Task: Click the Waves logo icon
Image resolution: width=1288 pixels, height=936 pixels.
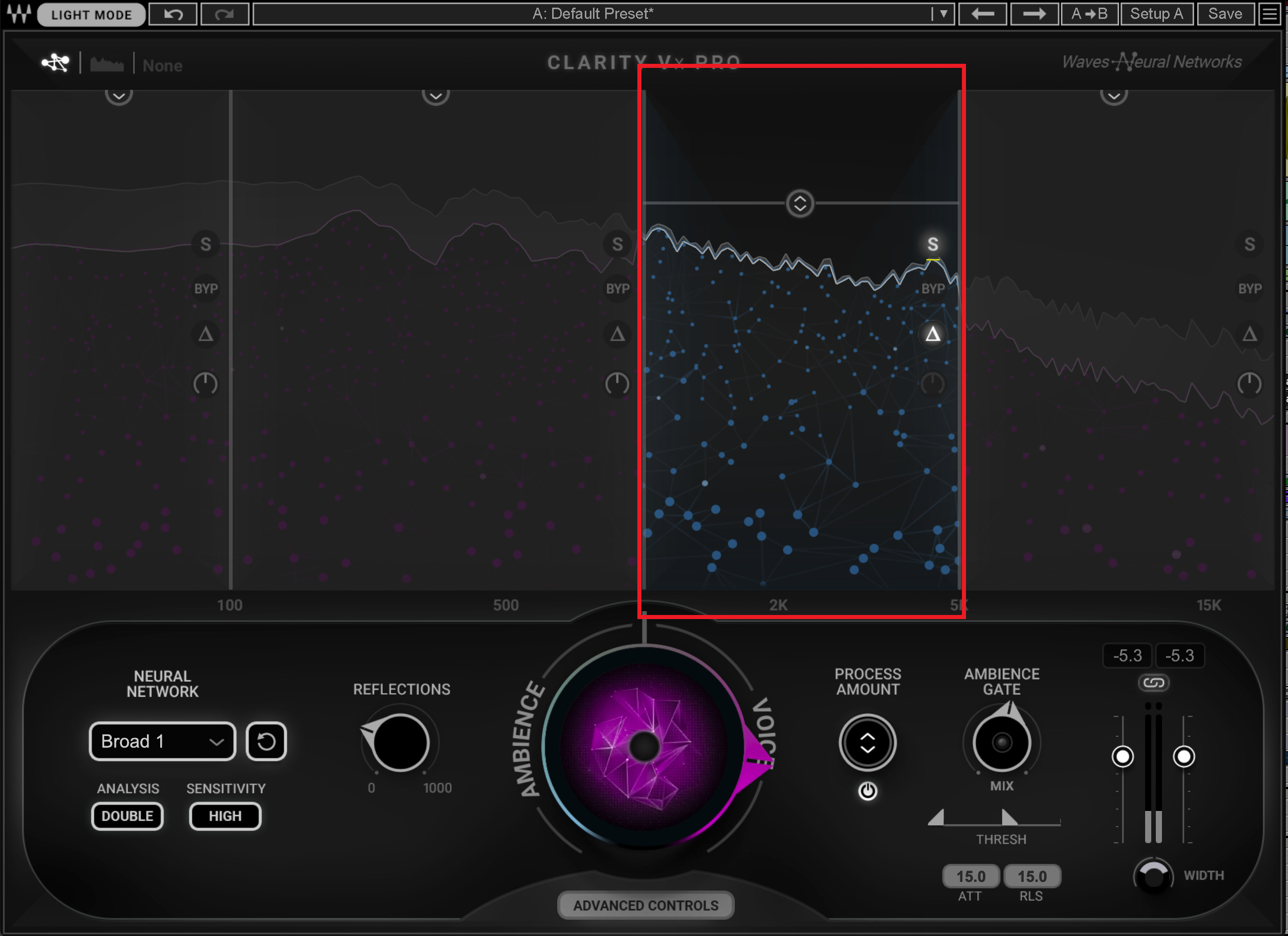Action: (x=19, y=14)
